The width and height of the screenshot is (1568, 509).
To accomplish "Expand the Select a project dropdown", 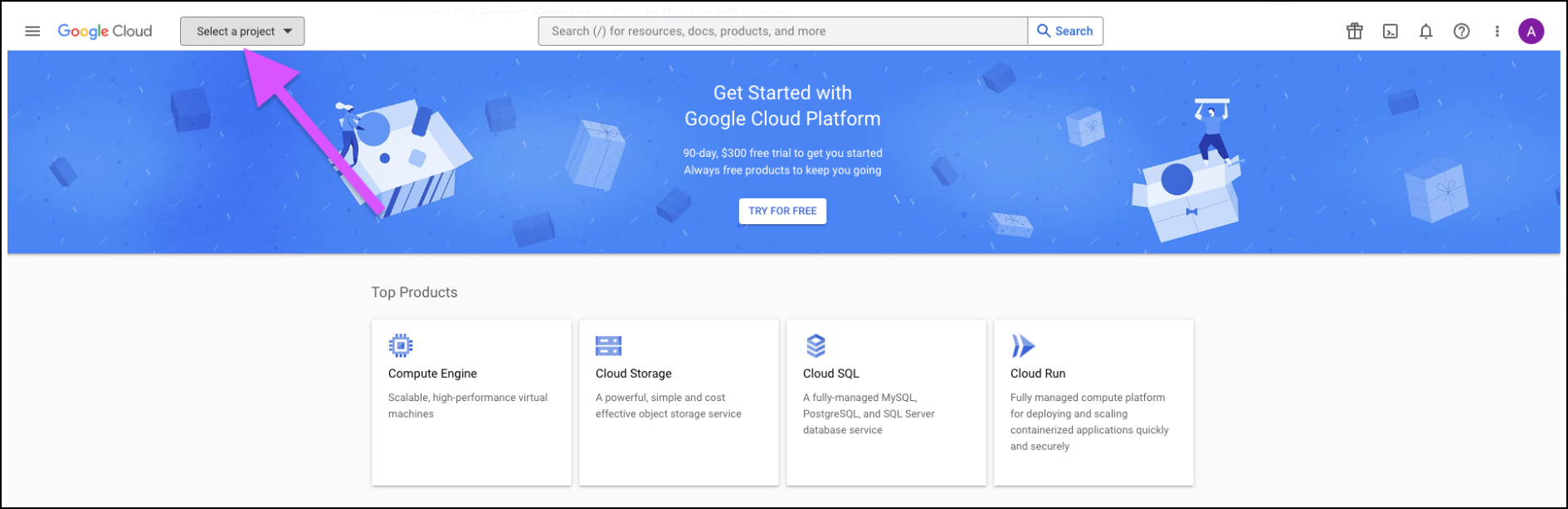I will 242,32.
